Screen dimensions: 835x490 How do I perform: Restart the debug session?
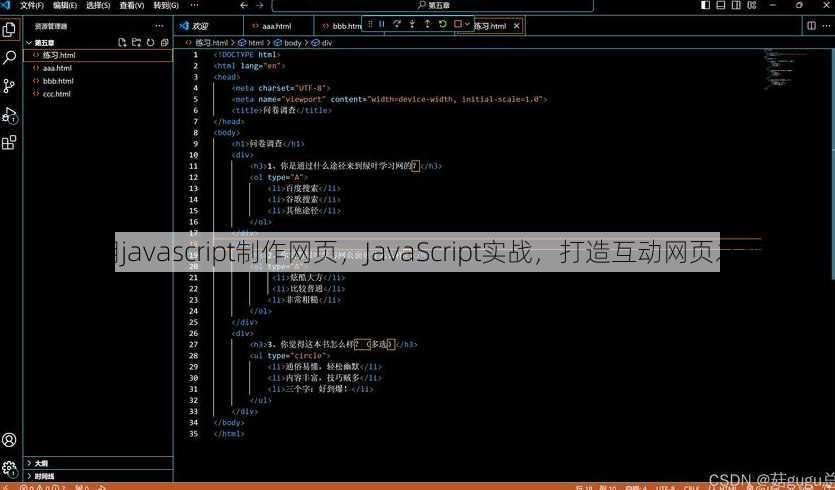pyautogui.click(x=443, y=24)
